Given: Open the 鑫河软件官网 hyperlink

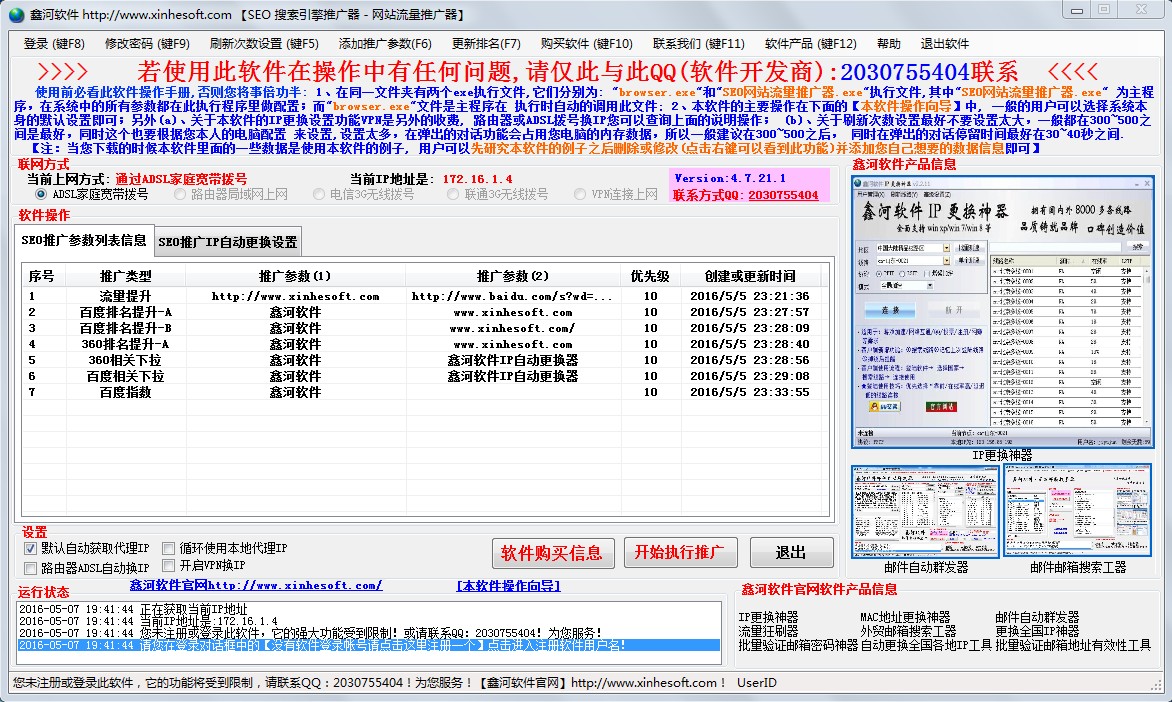Looking at the screenshot, I should [256, 586].
